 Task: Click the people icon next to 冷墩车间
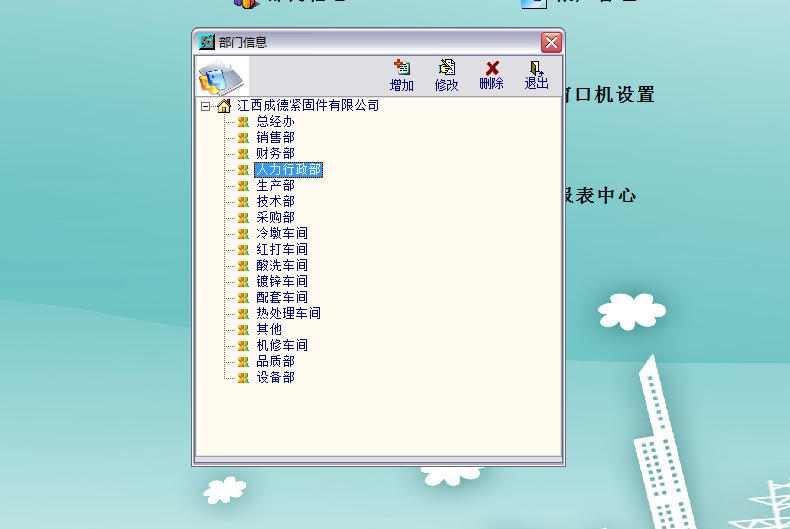point(243,234)
